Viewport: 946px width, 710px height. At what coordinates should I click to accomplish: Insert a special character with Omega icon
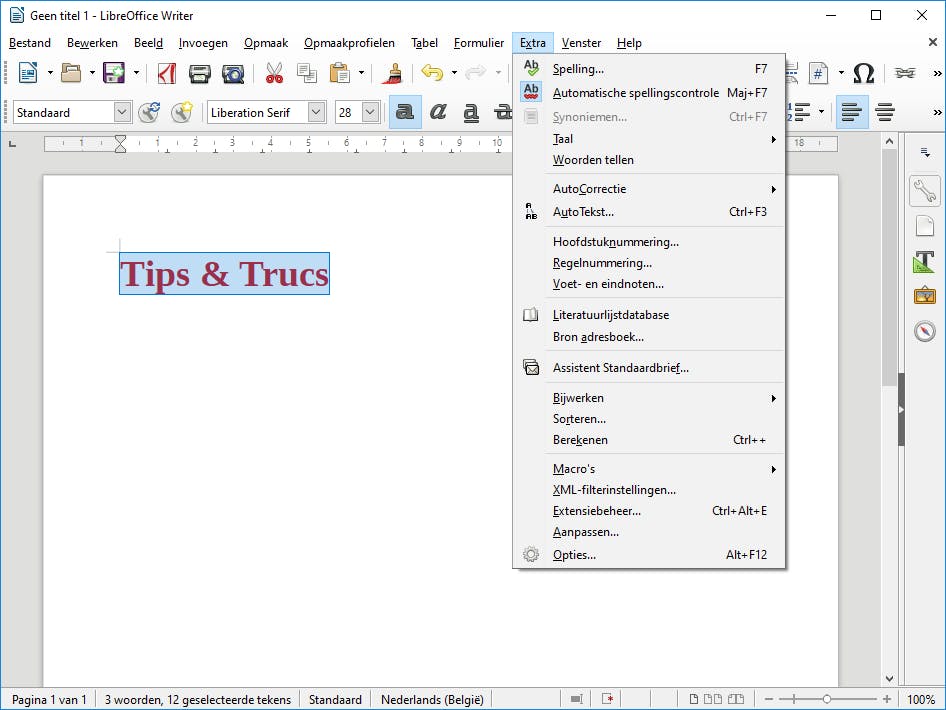863,73
